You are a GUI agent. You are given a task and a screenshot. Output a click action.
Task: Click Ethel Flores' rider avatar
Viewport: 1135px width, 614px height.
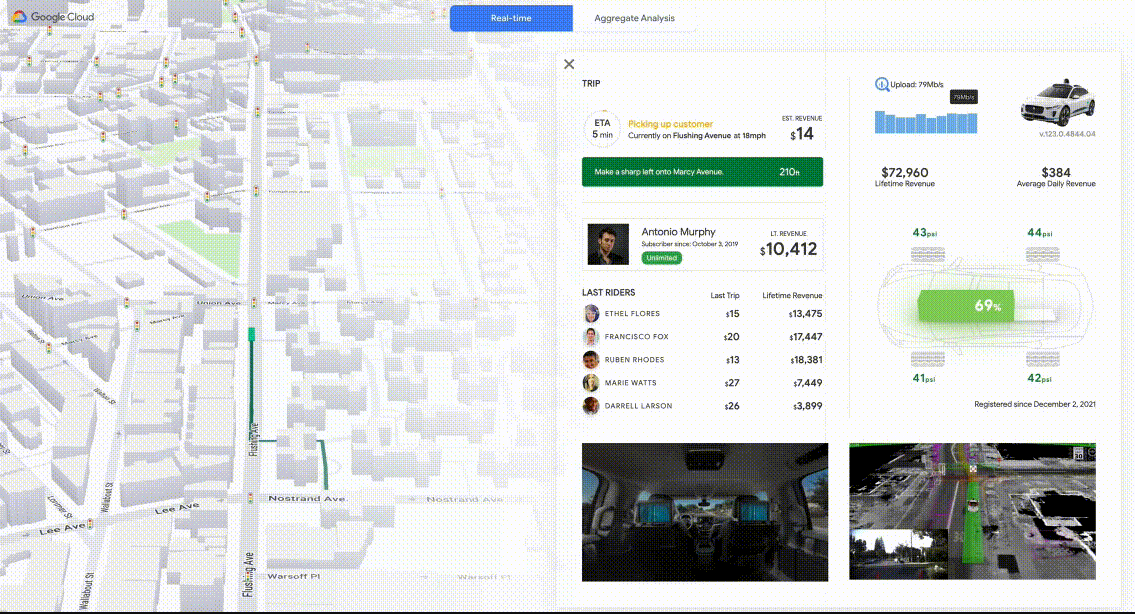click(x=591, y=313)
